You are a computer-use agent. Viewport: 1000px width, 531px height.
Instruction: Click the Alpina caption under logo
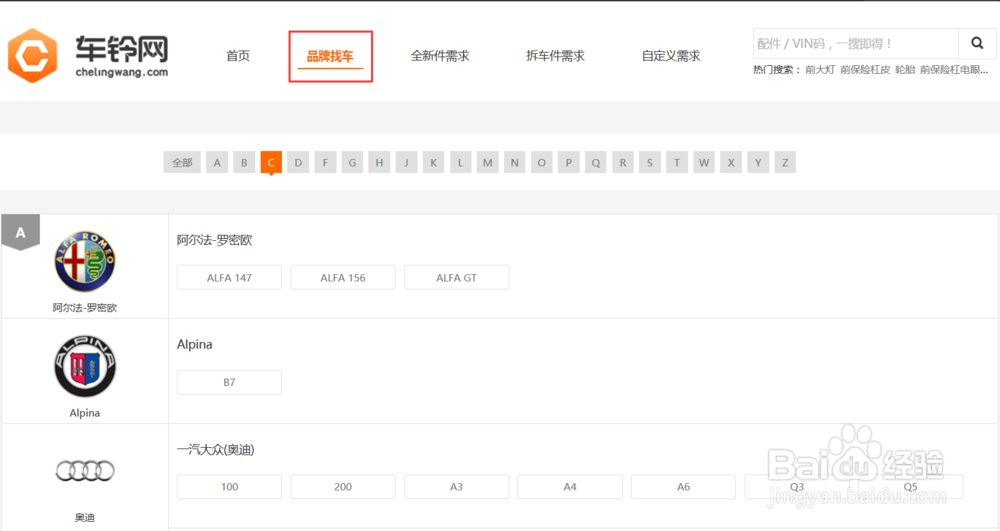click(x=85, y=412)
